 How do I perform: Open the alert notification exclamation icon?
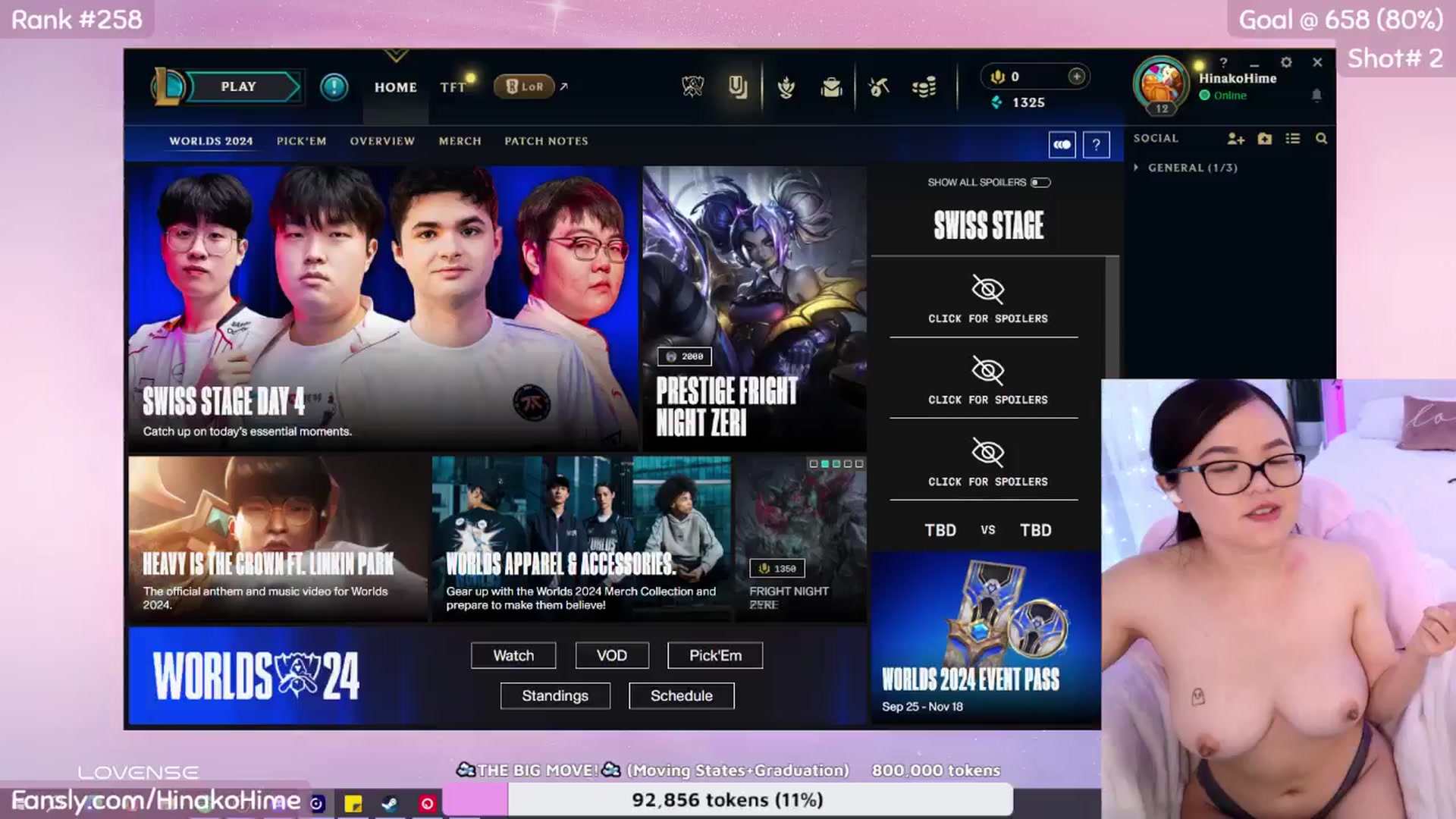(x=334, y=87)
